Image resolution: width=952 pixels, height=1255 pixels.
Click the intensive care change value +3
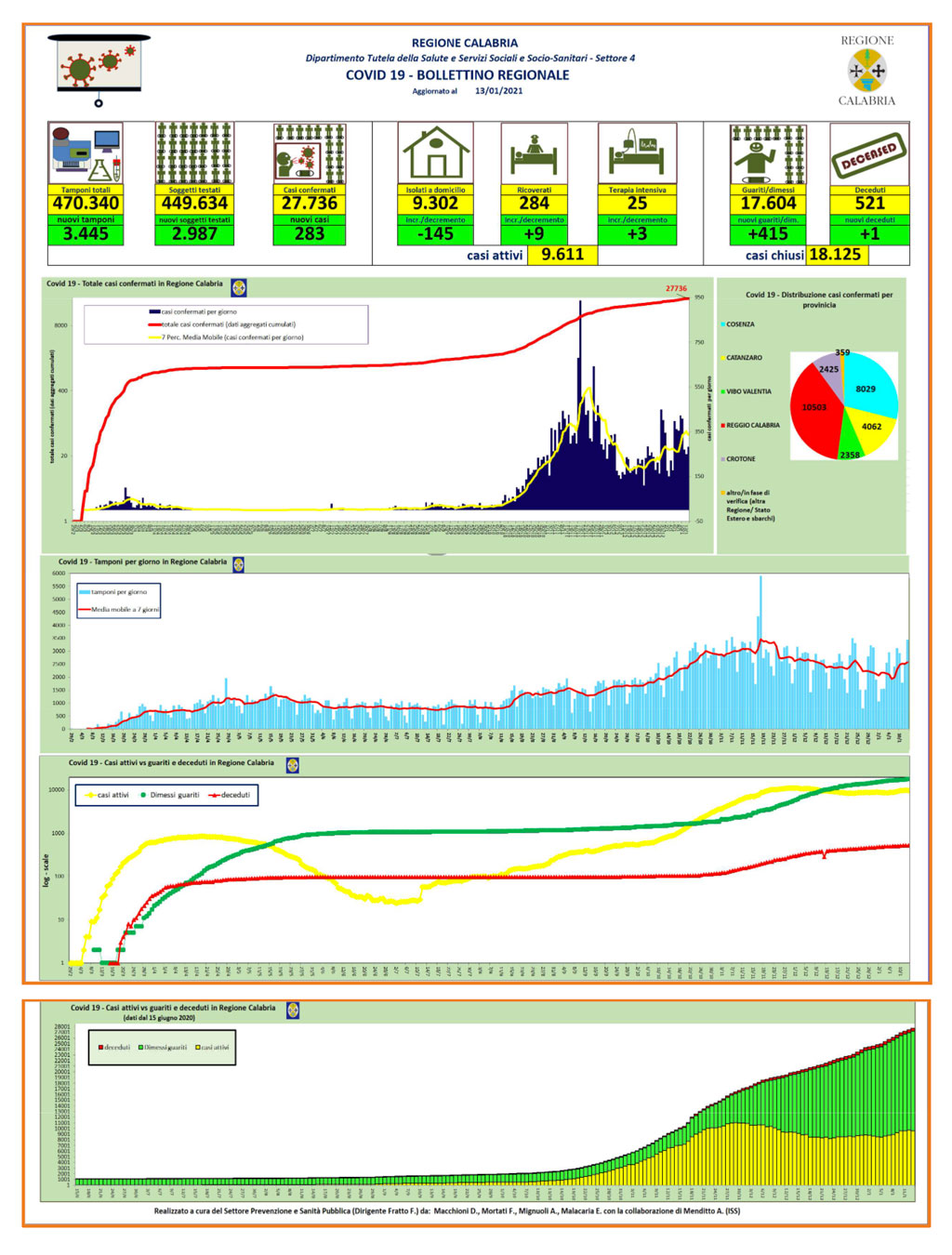(x=637, y=234)
